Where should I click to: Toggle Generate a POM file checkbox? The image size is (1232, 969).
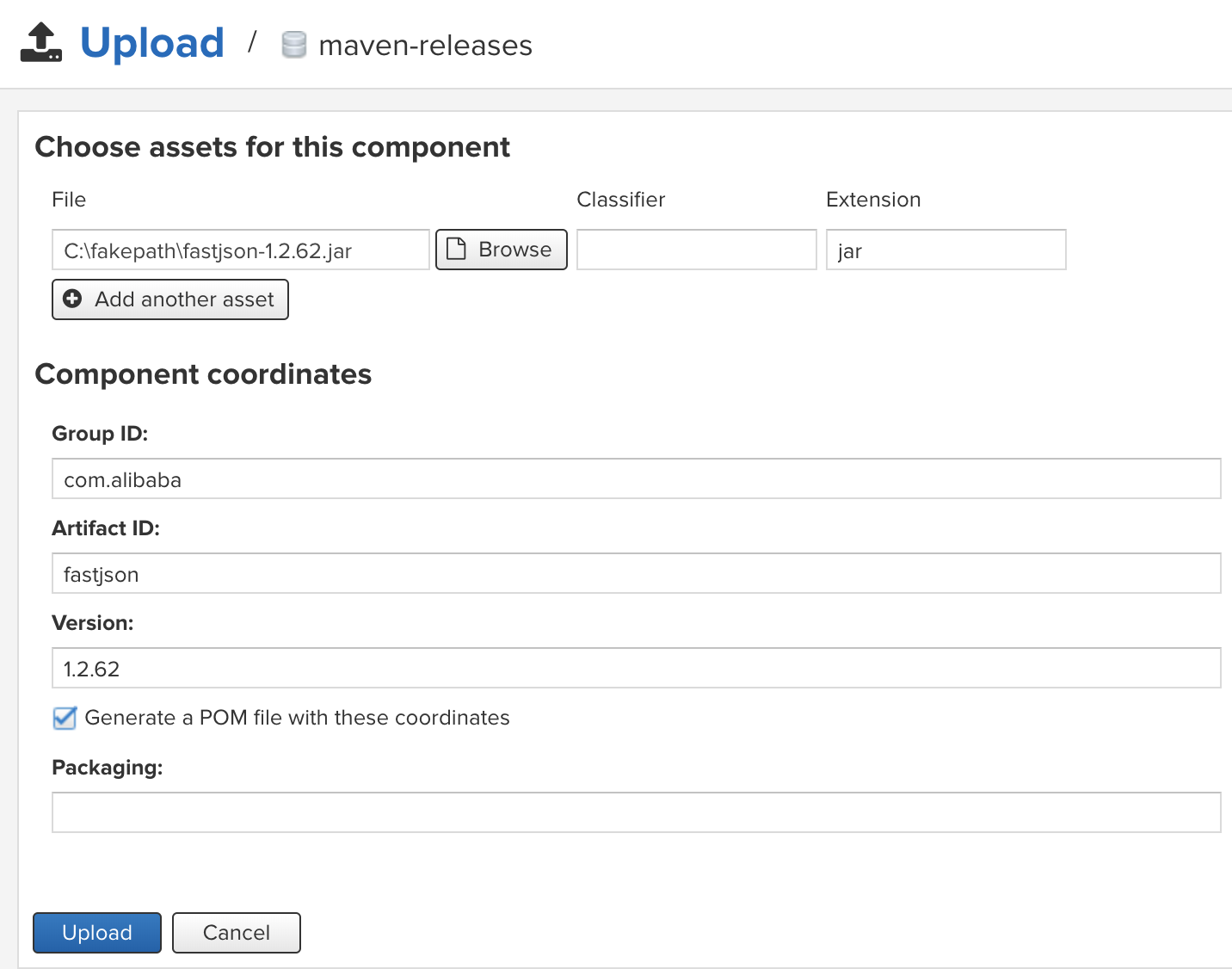pos(65,718)
